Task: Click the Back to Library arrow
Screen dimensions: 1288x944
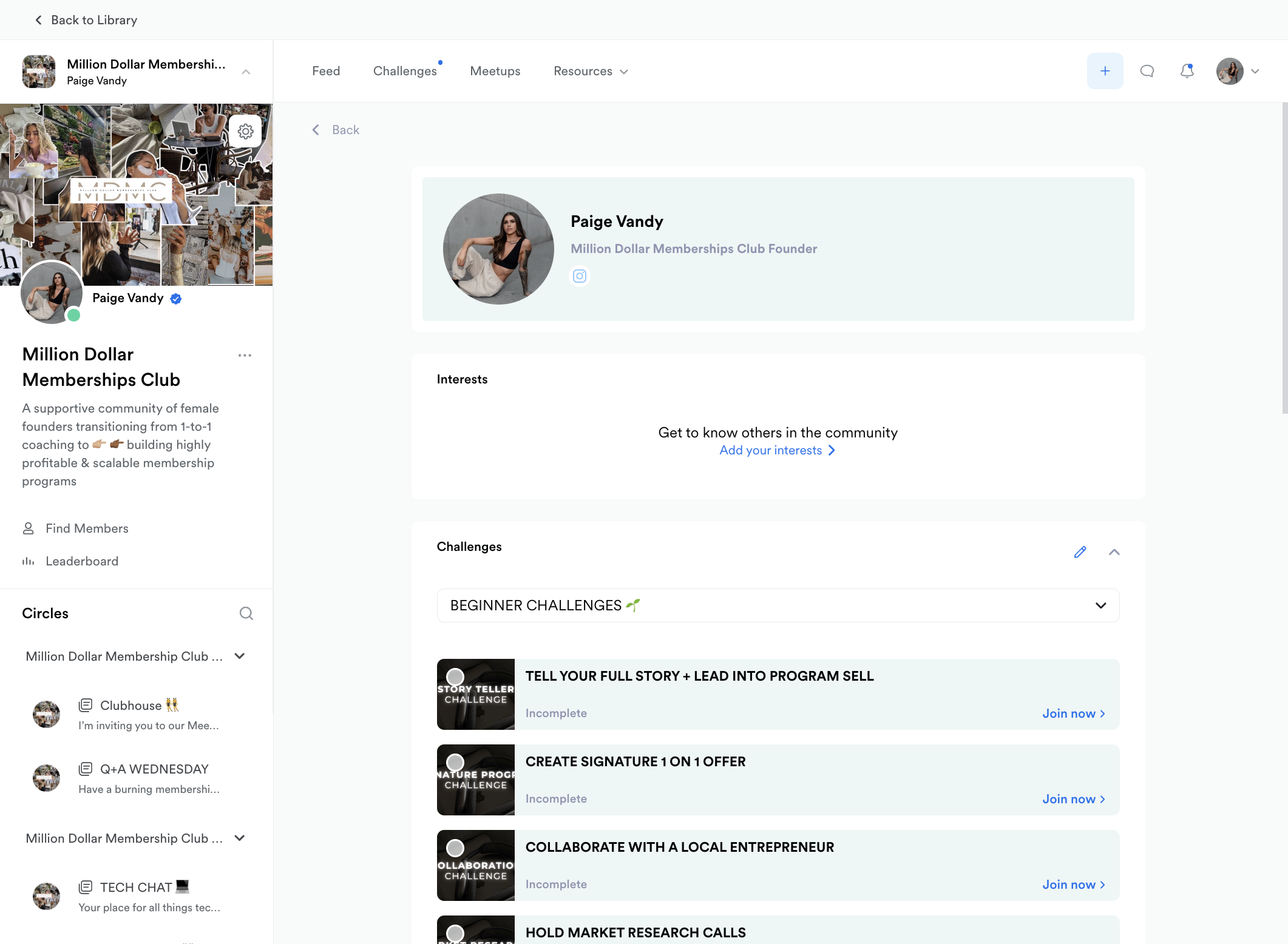Action: (x=39, y=20)
